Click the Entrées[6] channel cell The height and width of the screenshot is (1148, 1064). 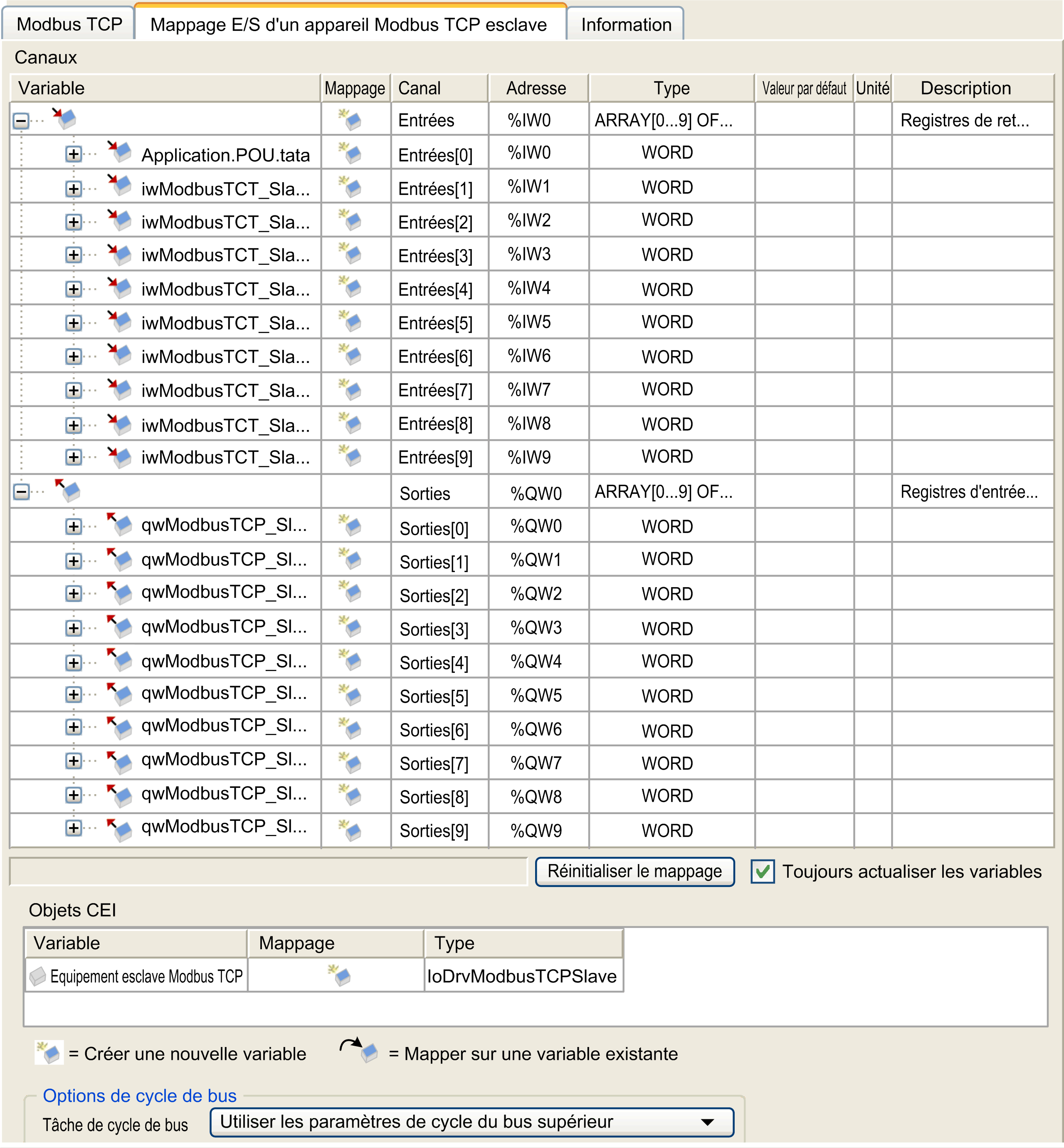(440, 356)
